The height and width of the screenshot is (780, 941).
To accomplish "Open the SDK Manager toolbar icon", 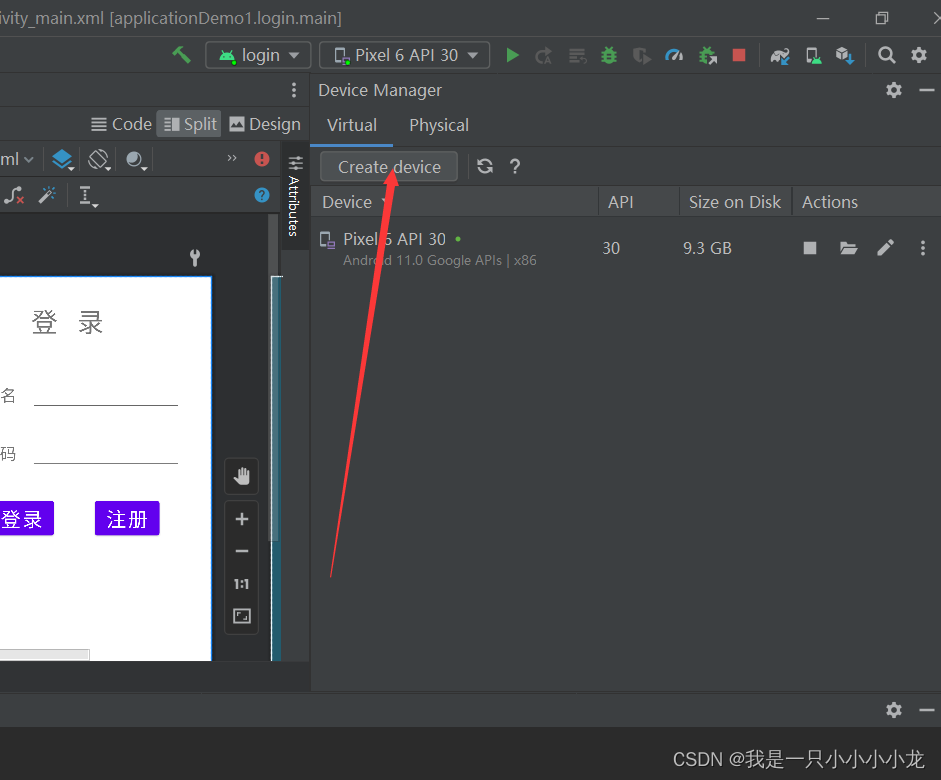I will pos(845,56).
